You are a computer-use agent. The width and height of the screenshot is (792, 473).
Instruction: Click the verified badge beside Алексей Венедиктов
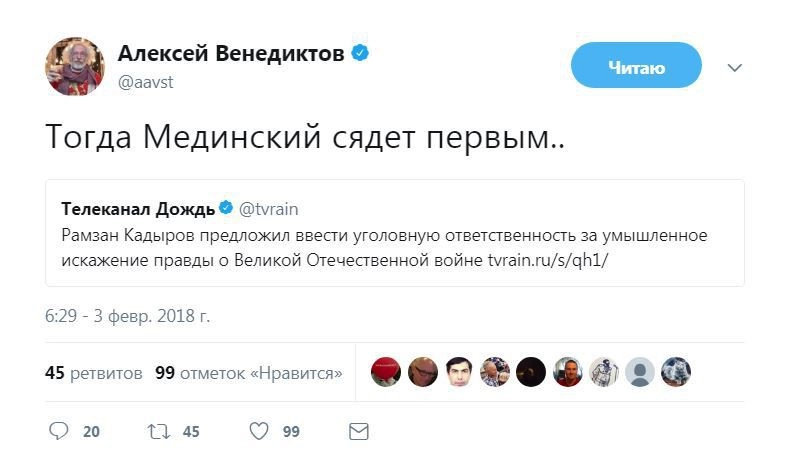359,53
